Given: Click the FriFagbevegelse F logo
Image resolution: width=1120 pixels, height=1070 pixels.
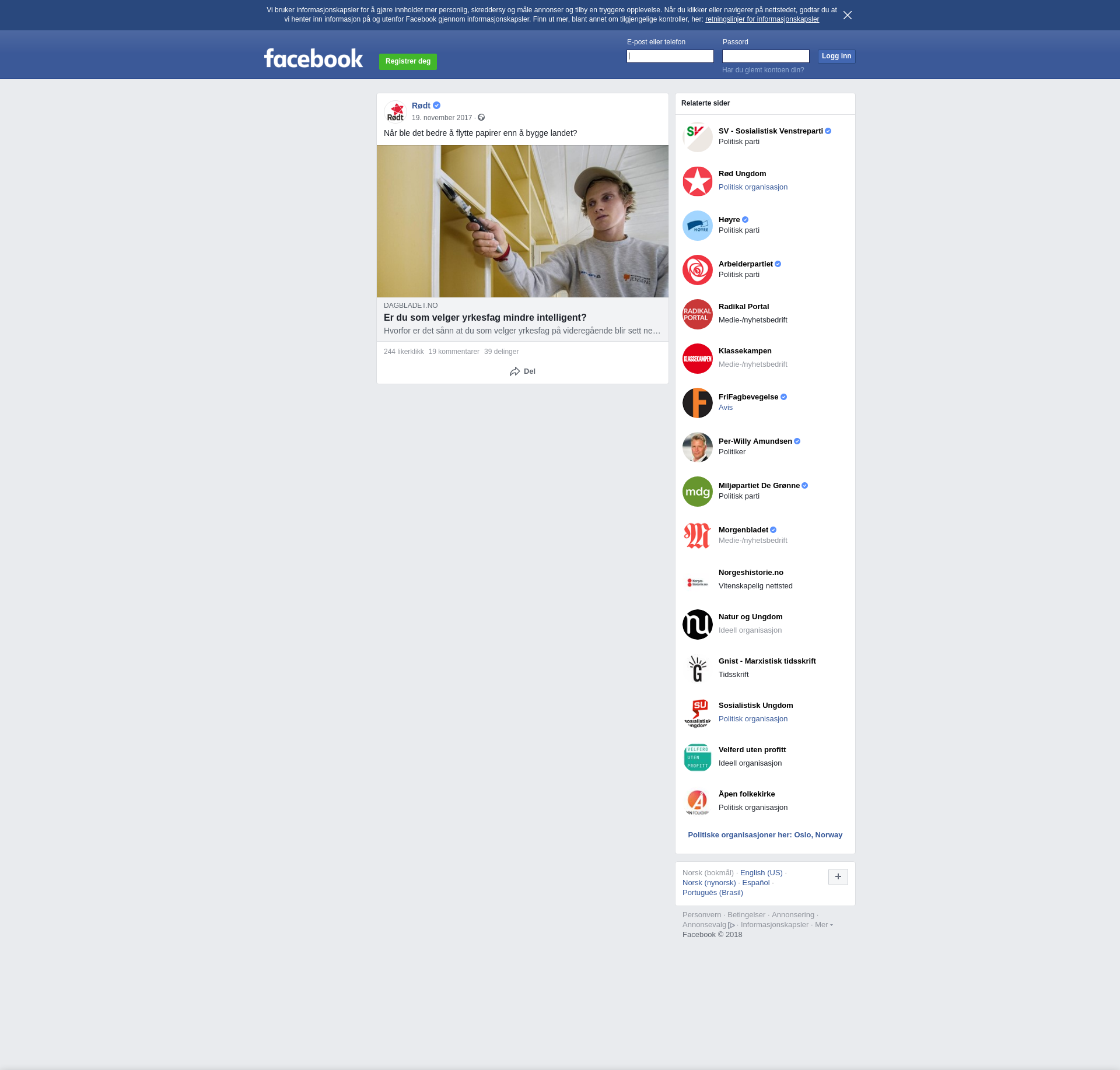Looking at the screenshot, I should 697,403.
